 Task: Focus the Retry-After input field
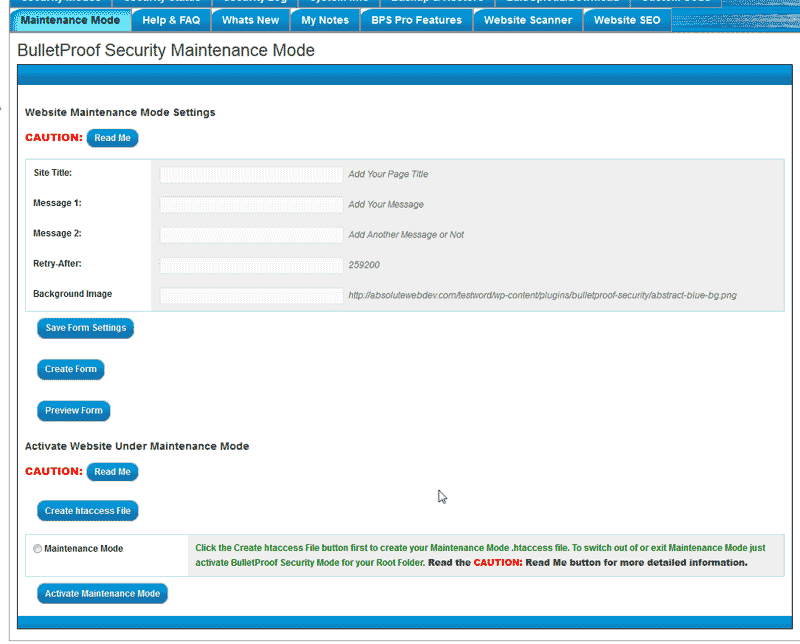click(x=252, y=265)
